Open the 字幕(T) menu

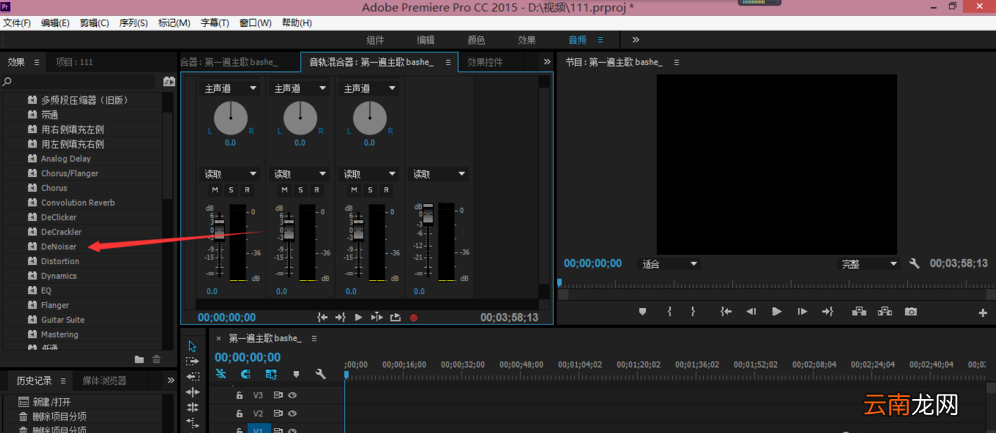[x=215, y=23]
